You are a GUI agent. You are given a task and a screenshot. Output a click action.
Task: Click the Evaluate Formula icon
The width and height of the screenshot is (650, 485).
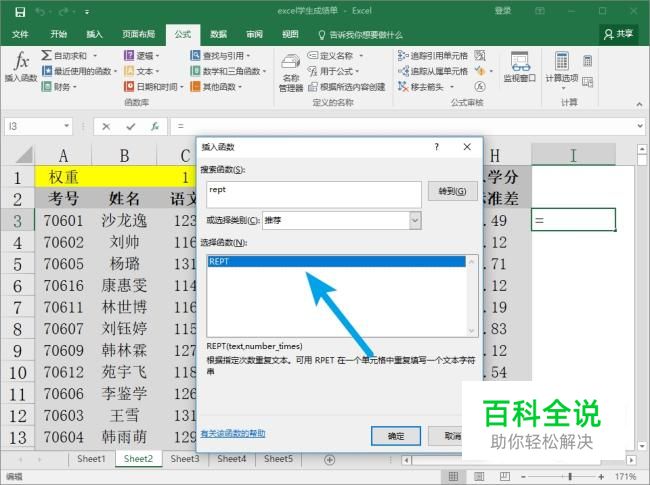[480, 87]
